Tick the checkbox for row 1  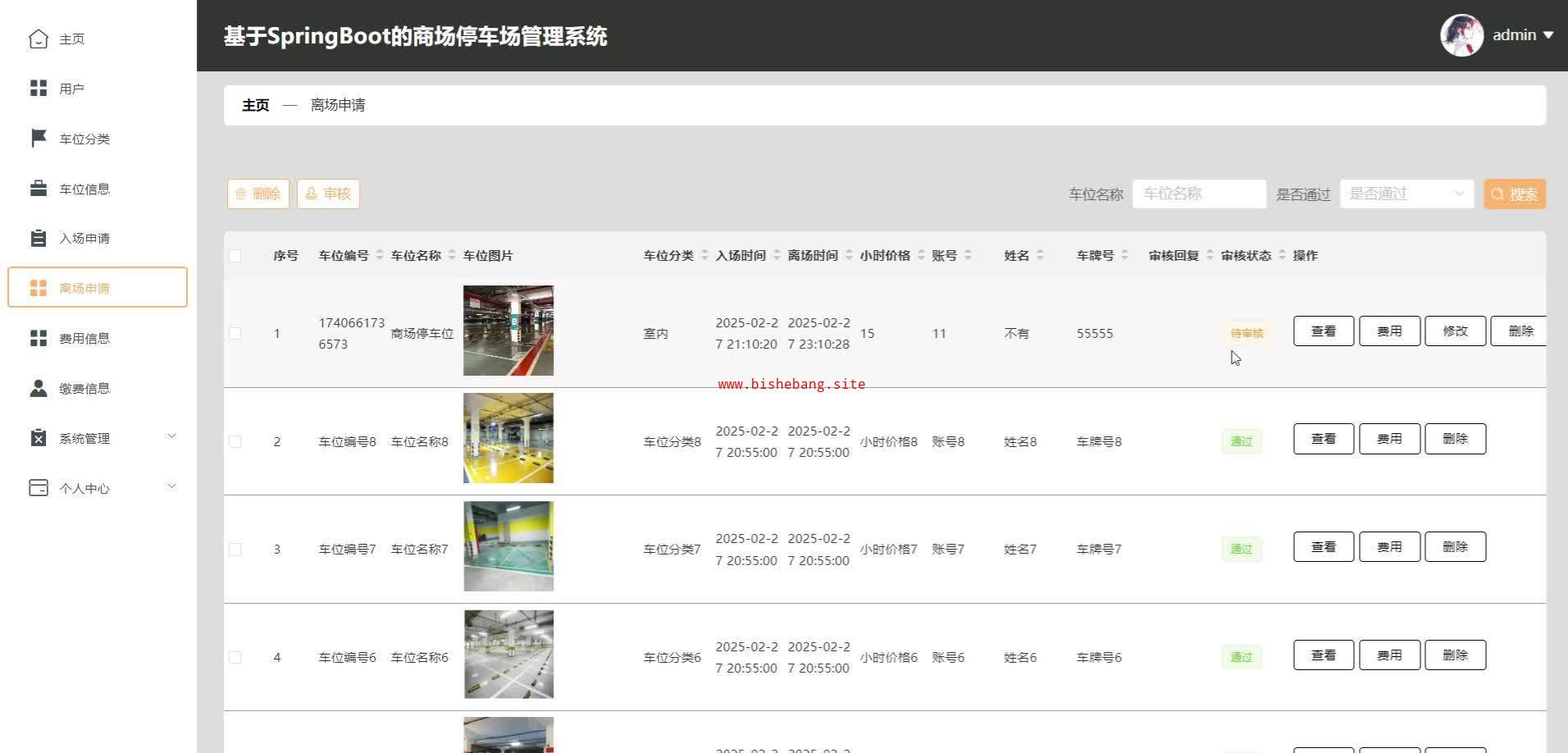[235, 333]
